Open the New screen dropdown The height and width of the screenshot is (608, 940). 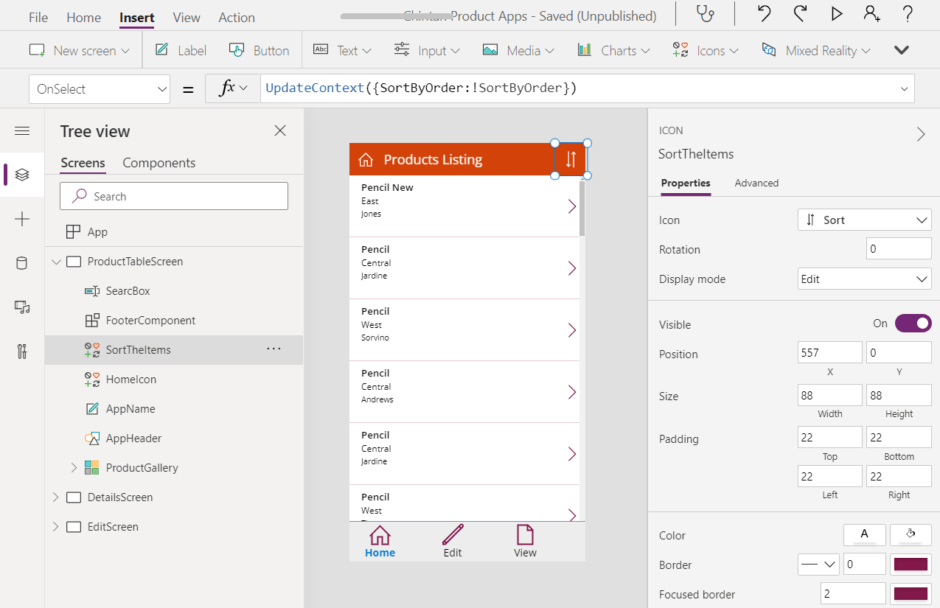(79, 50)
